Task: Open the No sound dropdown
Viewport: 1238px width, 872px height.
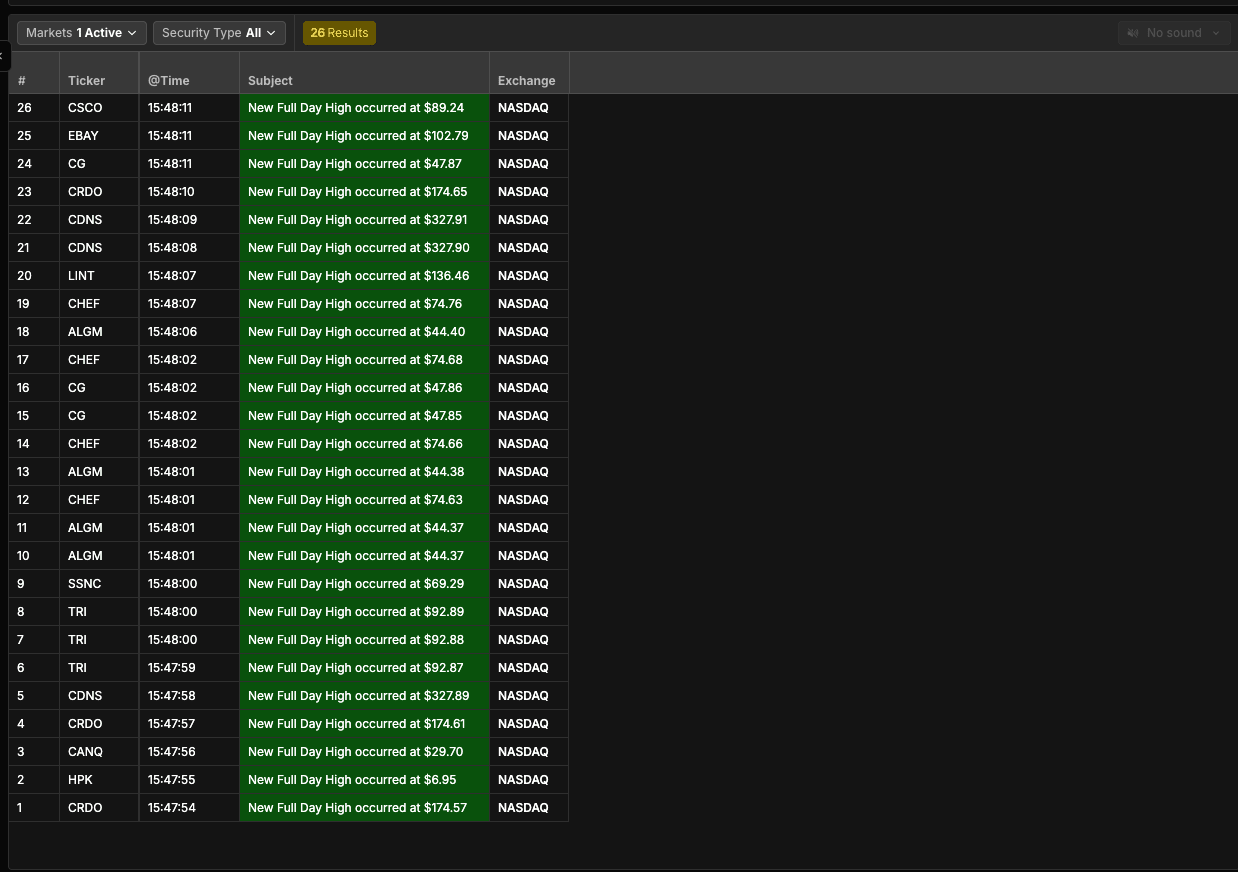Action: [1175, 33]
